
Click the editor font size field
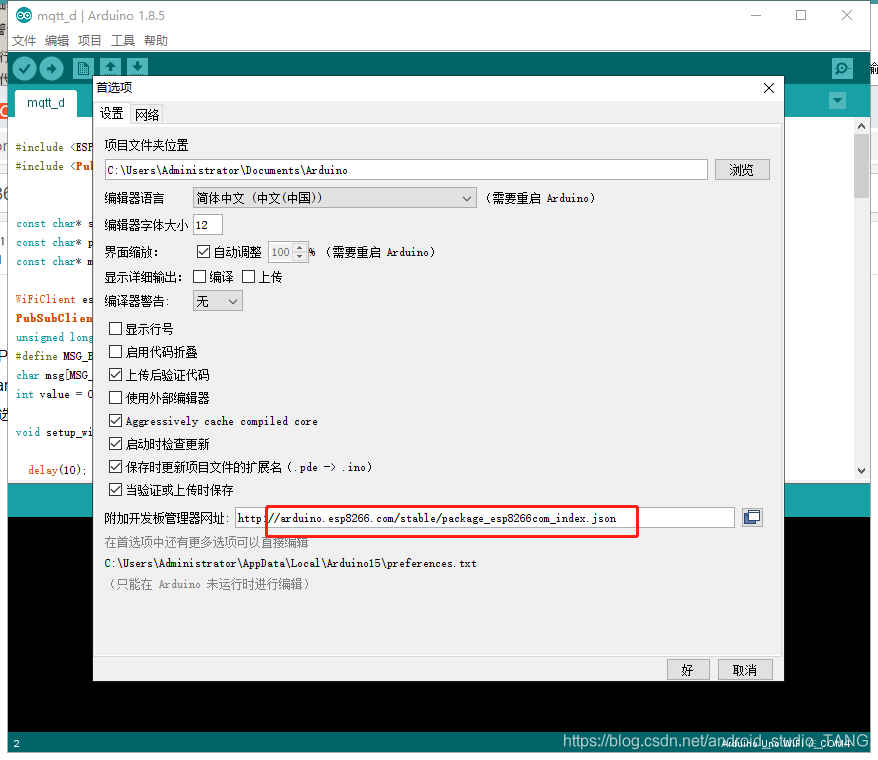(x=208, y=225)
